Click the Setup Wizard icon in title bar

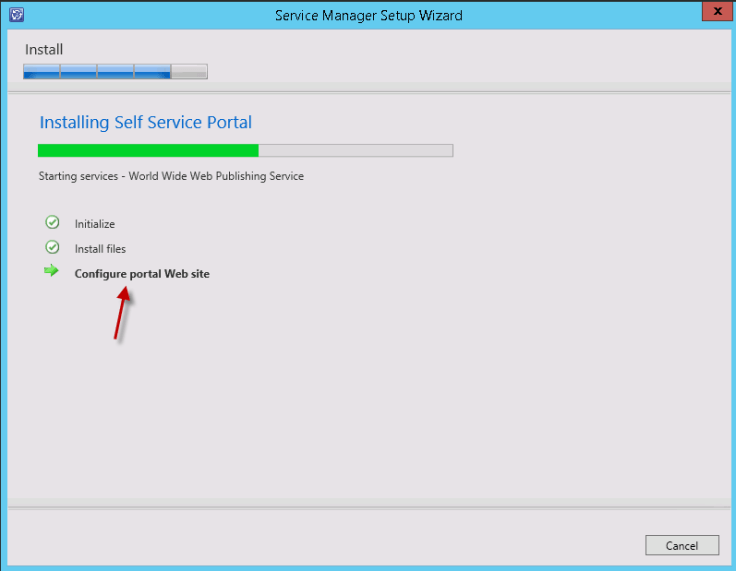tap(16, 15)
